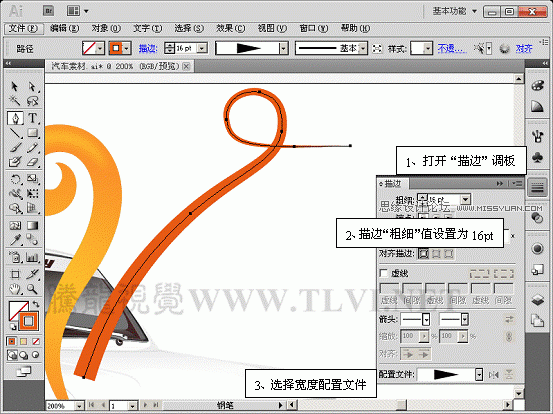
Task: Open the Symbols panel club icon
Action: coord(537,157)
